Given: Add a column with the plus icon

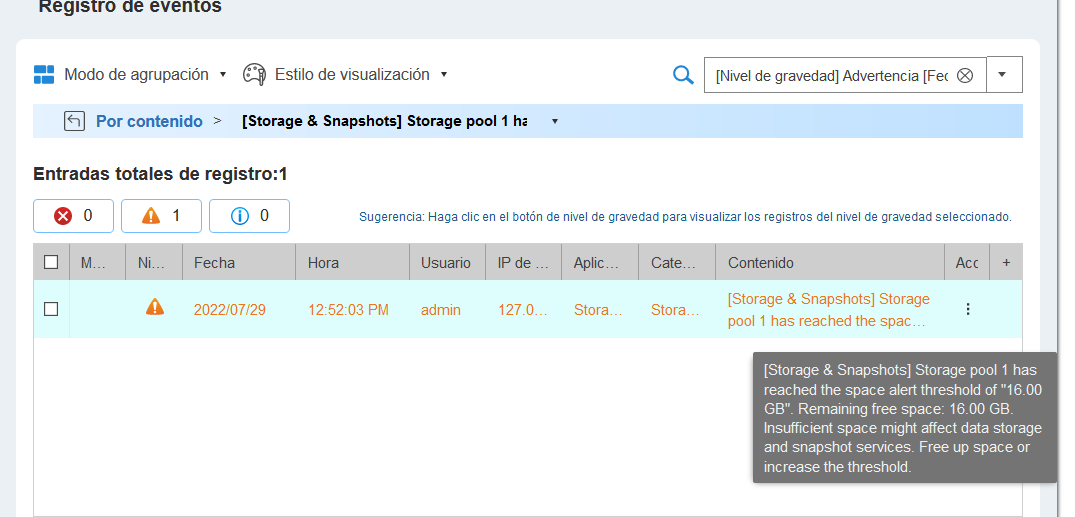Looking at the screenshot, I should coord(1006,263).
